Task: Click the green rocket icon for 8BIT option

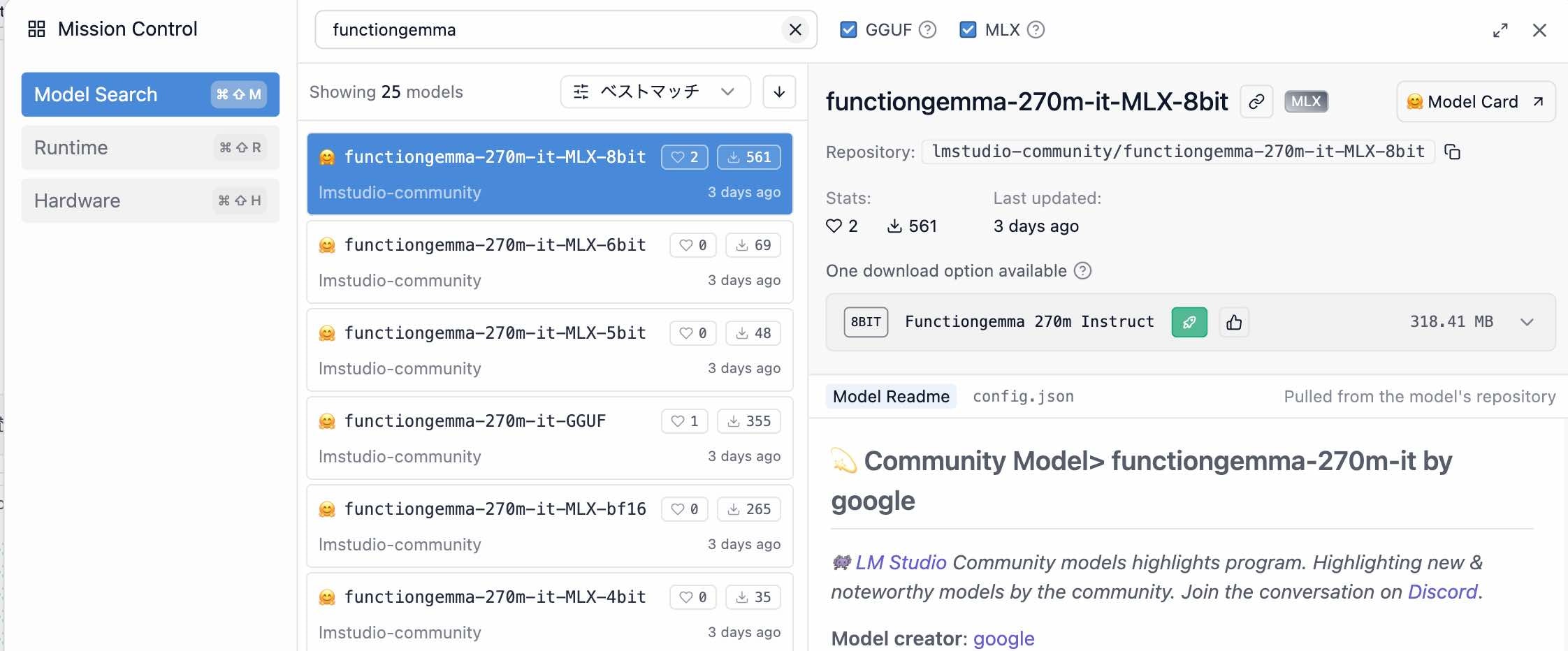Action: (x=1189, y=322)
